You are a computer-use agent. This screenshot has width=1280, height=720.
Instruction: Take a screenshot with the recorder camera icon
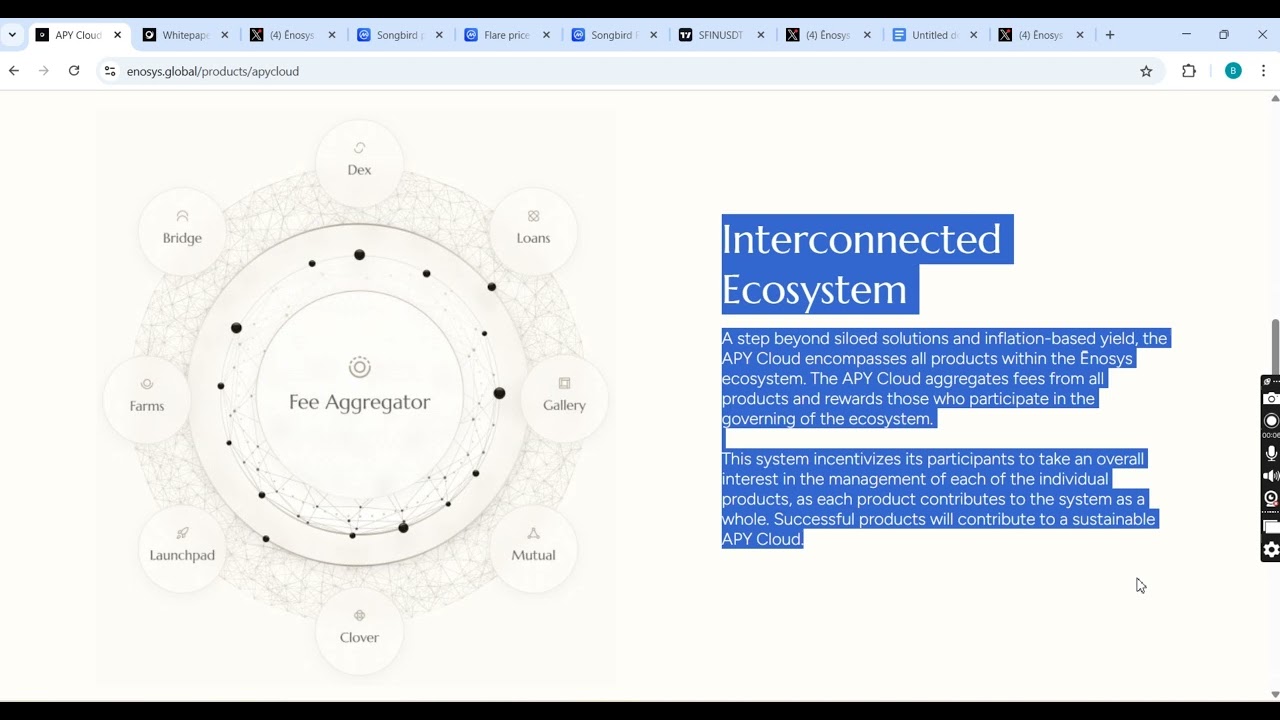click(x=1271, y=398)
